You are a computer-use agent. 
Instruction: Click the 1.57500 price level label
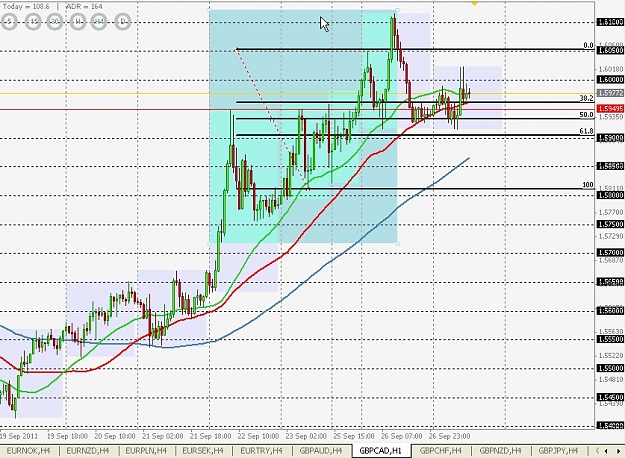610,224
